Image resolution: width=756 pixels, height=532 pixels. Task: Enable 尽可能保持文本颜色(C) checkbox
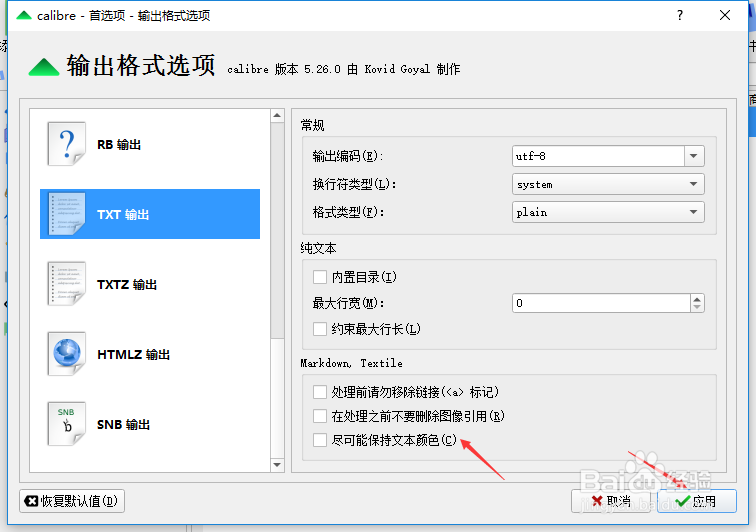pyautogui.click(x=320, y=440)
